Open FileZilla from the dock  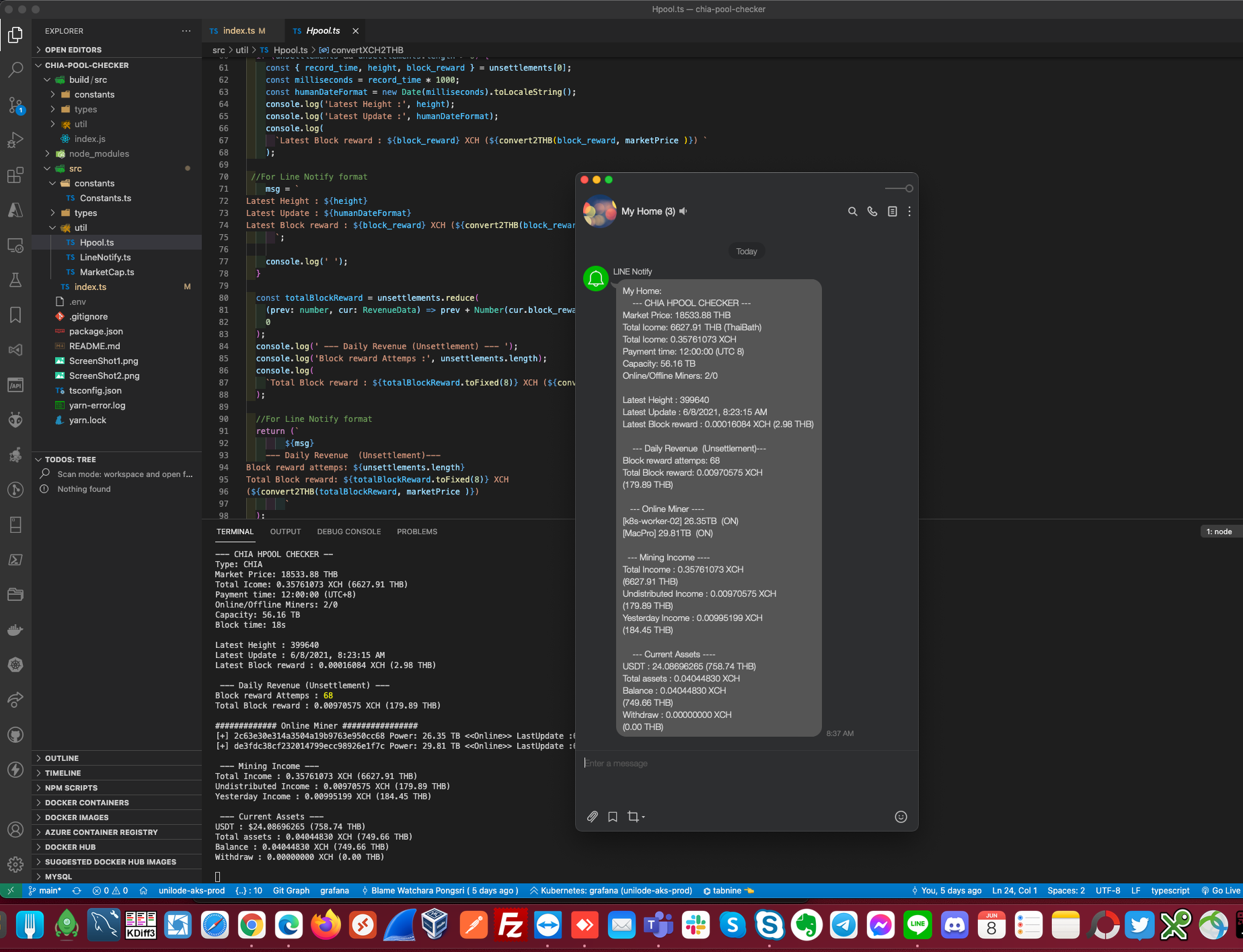(511, 926)
